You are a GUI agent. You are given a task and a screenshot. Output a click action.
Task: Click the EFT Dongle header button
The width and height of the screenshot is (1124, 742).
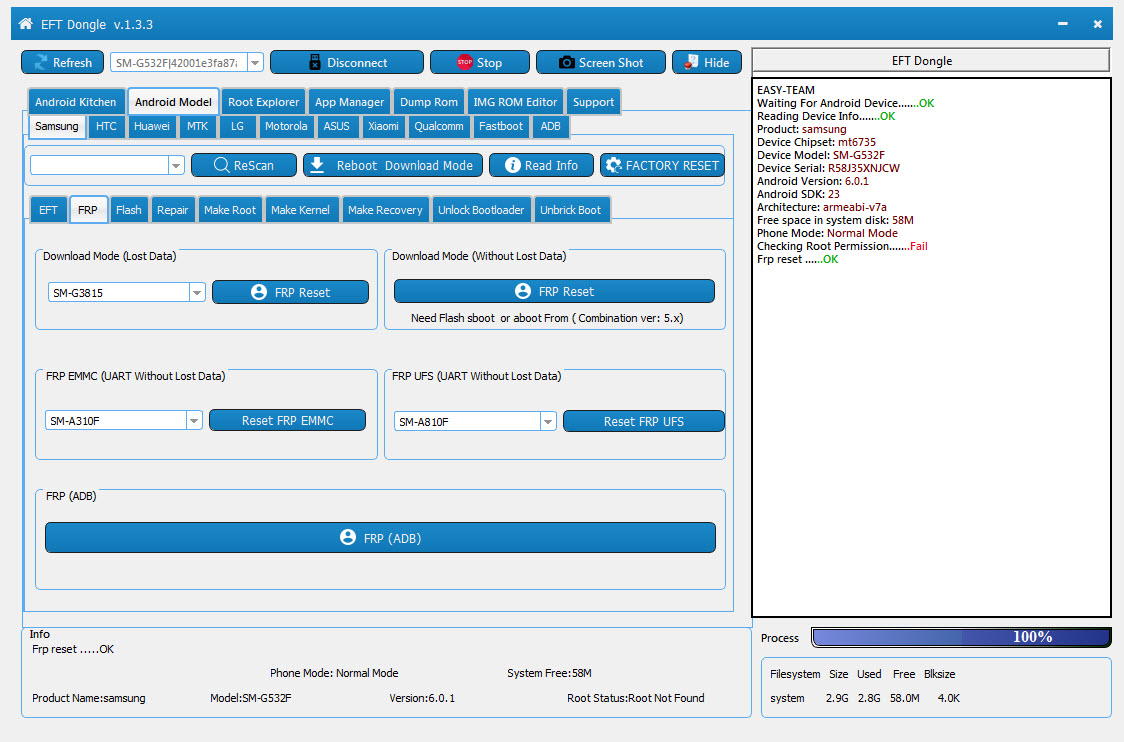[x=930, y=61]
